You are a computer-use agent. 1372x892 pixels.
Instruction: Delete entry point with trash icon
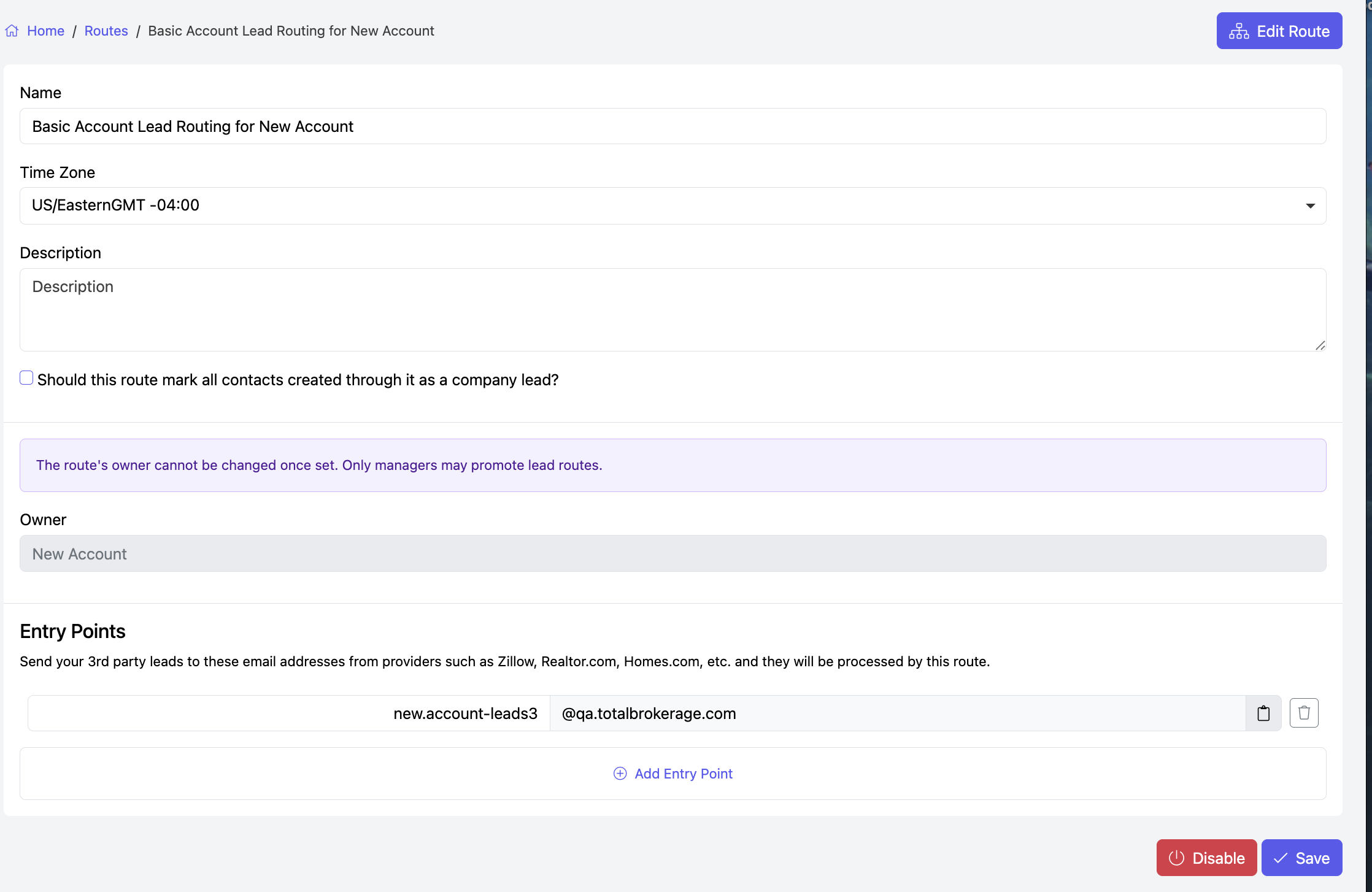1304,713
